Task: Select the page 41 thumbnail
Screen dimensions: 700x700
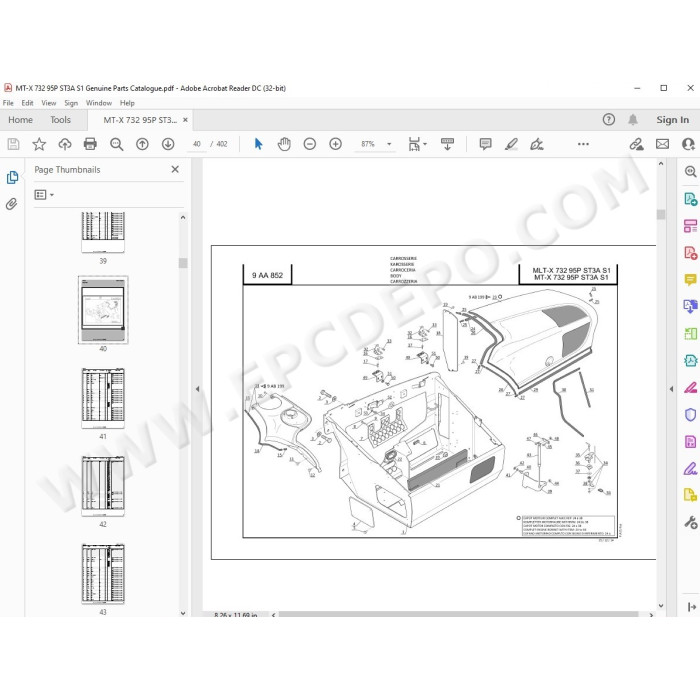Action: [103, 398]
